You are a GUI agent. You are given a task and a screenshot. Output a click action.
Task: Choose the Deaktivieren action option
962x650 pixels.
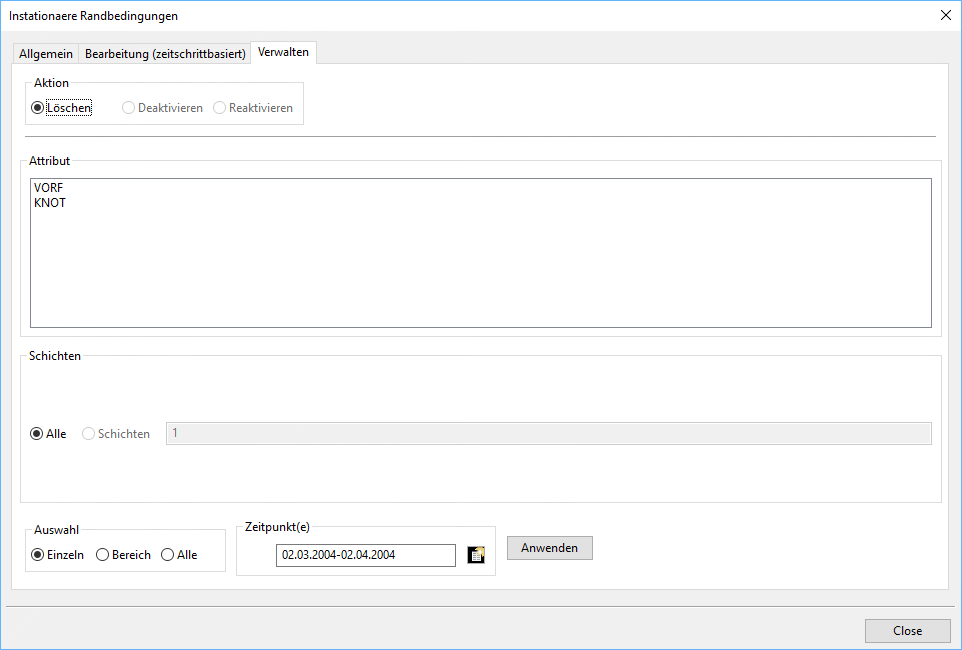[x=129, y=108]
